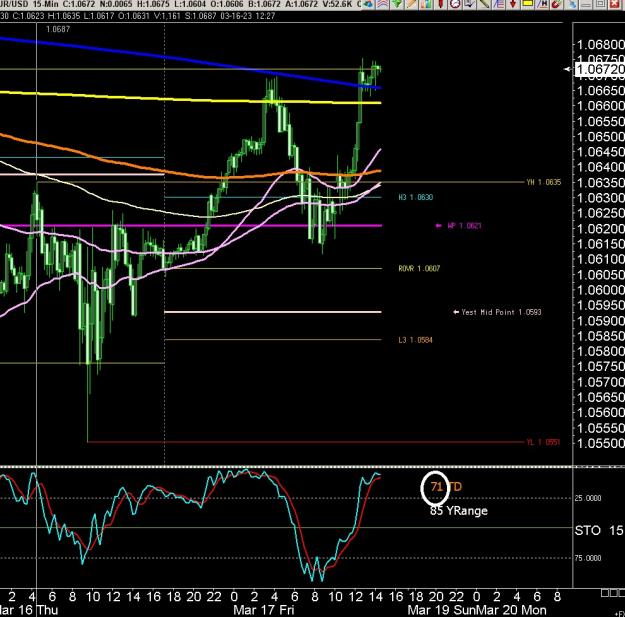
Task: Click the H3 1.0630 level label
Action: [415, 197]
